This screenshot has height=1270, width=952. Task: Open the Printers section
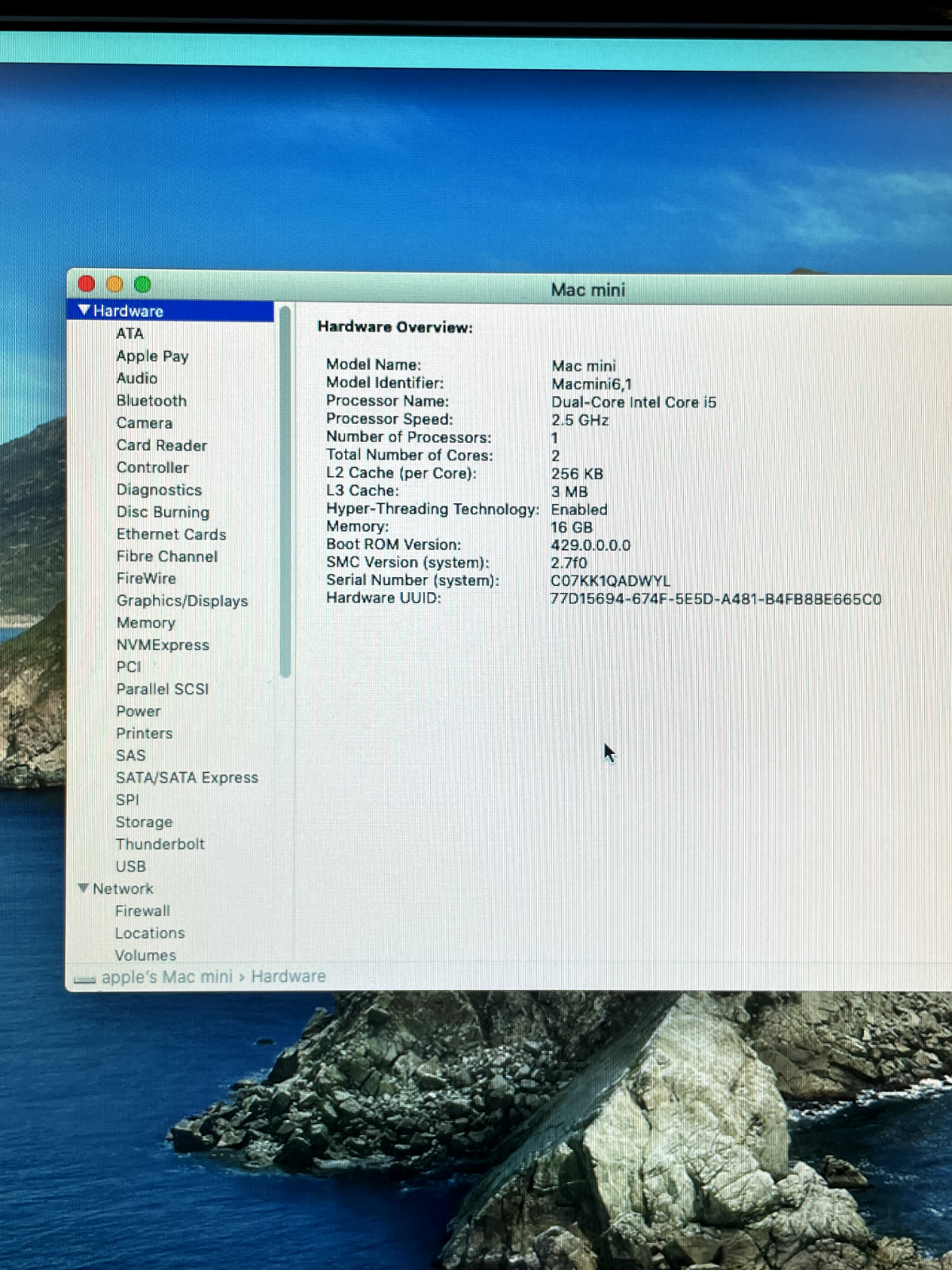pyautogui.click(x=144, y=733)
